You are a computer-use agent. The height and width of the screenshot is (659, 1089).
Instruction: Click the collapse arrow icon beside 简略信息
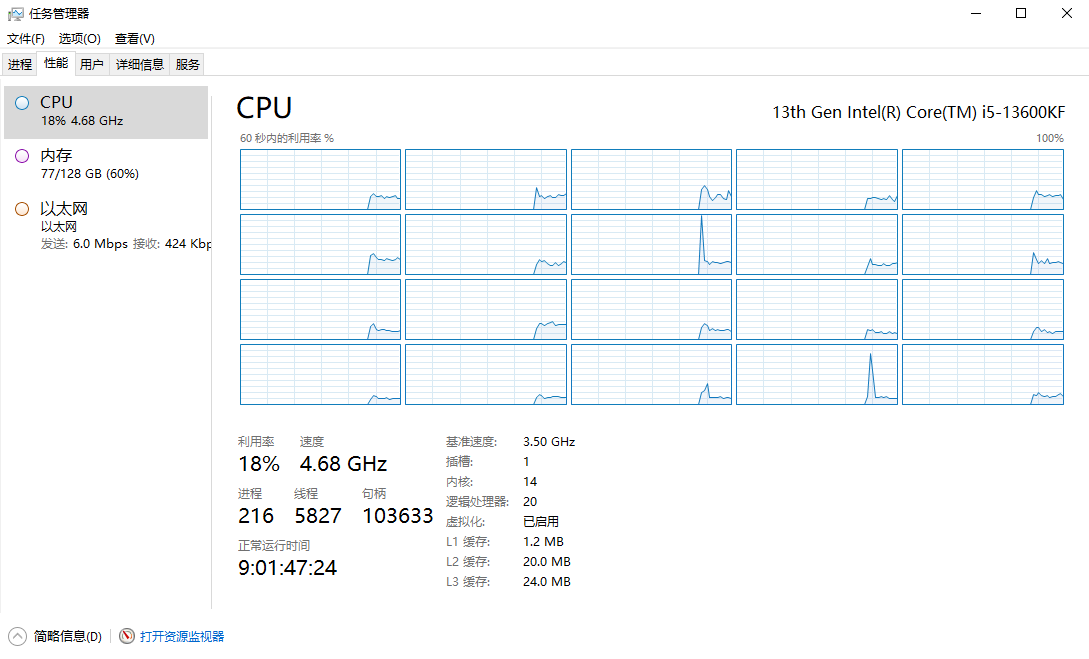(17, 636)
